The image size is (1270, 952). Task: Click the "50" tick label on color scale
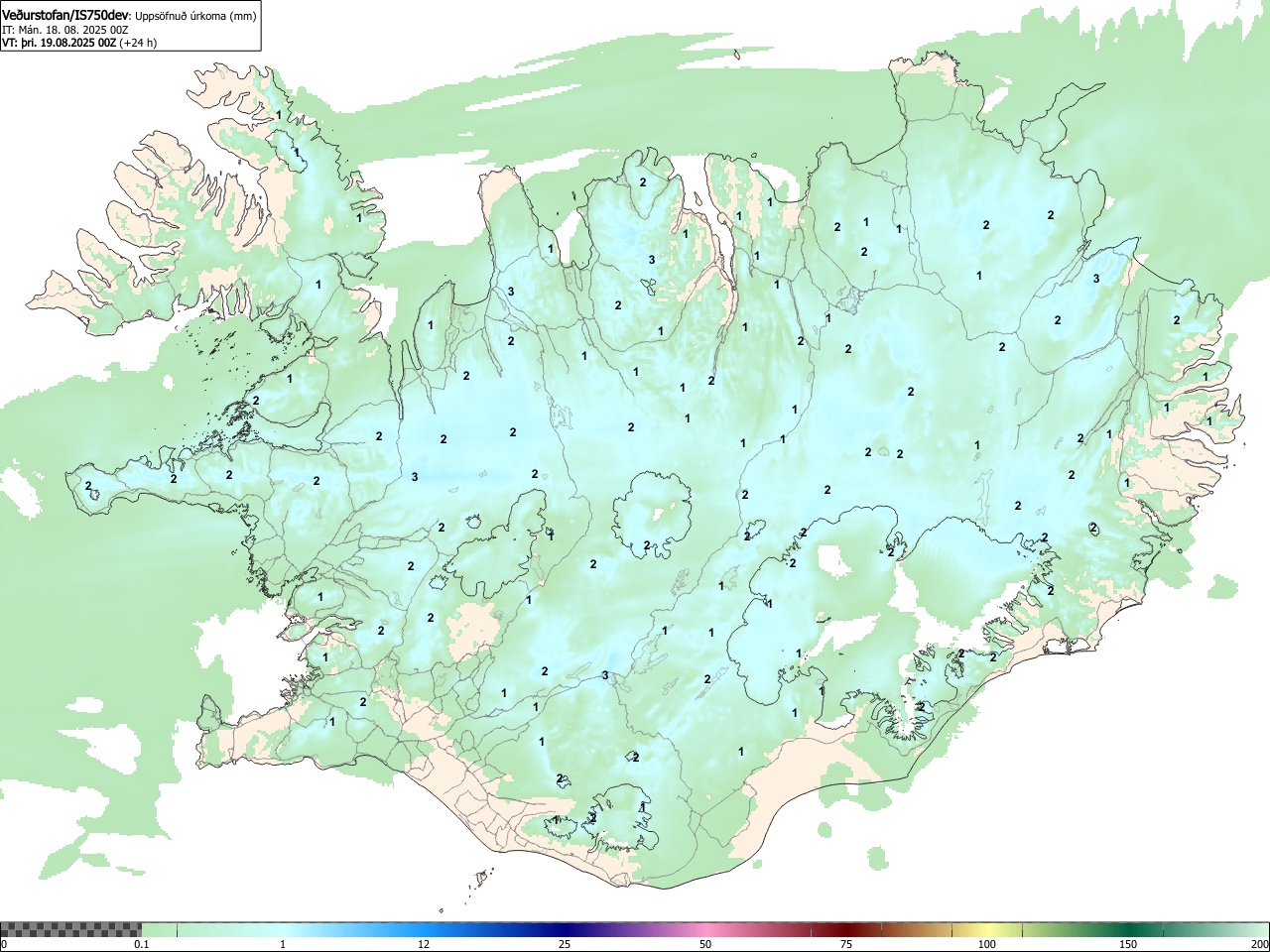click(x=705, y=944)
